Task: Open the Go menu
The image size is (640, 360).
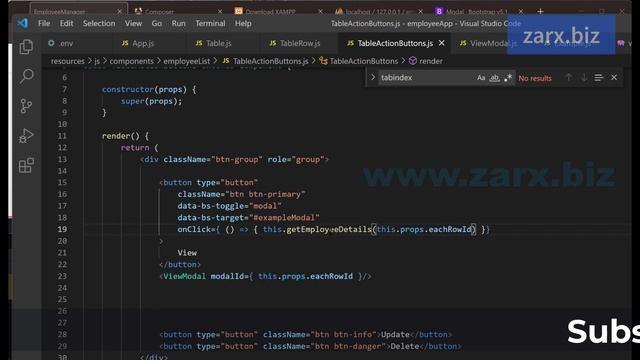Action: [x=157, y=23]
